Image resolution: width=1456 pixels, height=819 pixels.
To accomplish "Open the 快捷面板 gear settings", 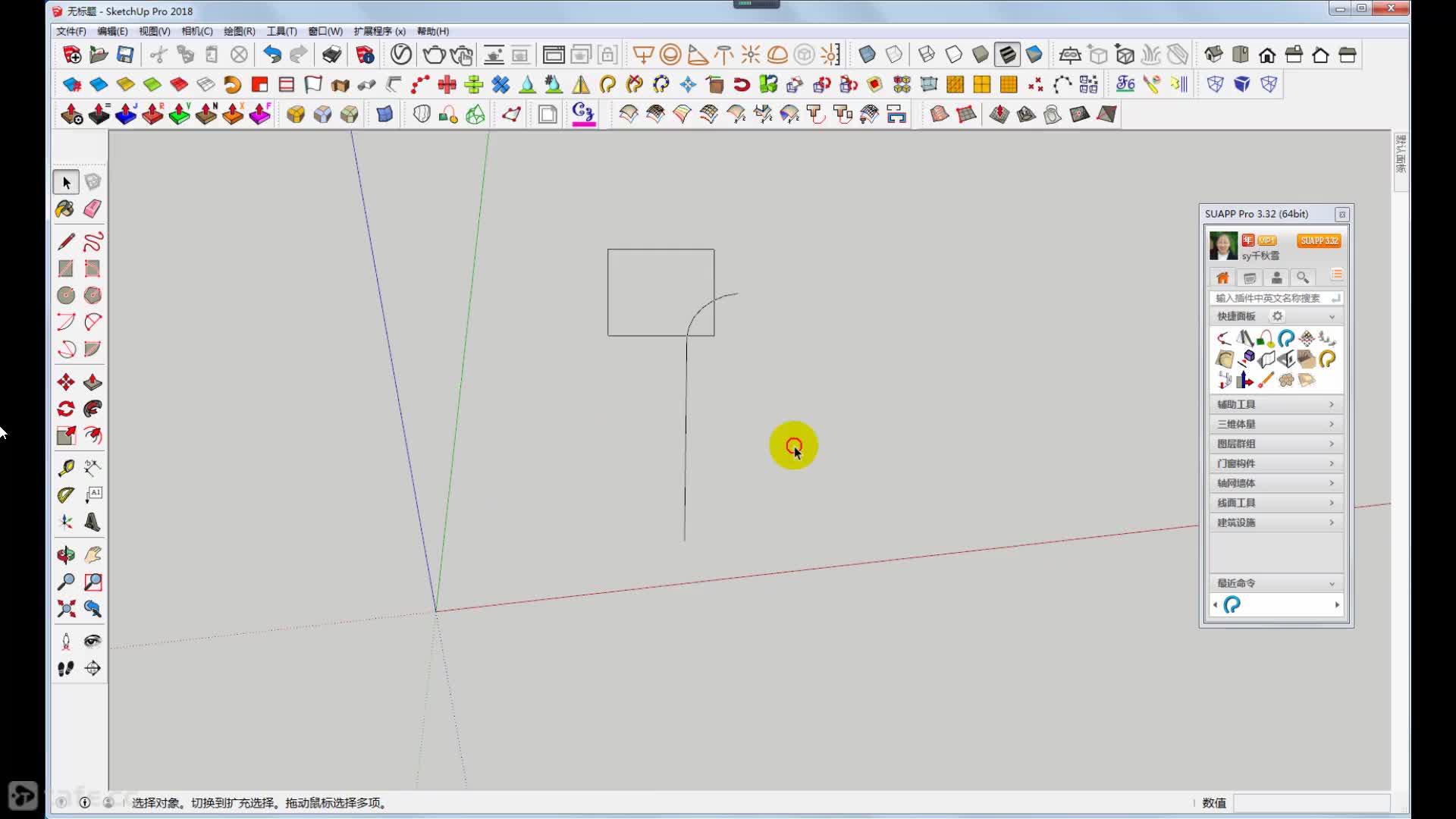I will click(1278, 316).
